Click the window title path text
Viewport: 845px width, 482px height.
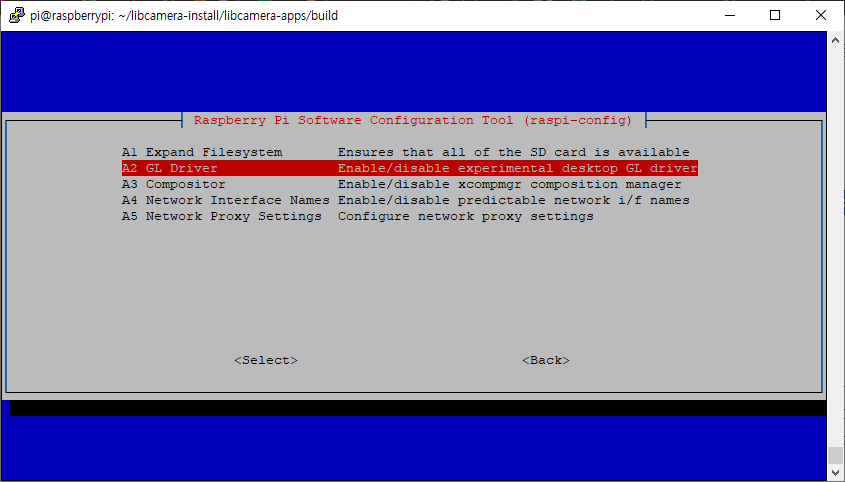tap(184, 16)
